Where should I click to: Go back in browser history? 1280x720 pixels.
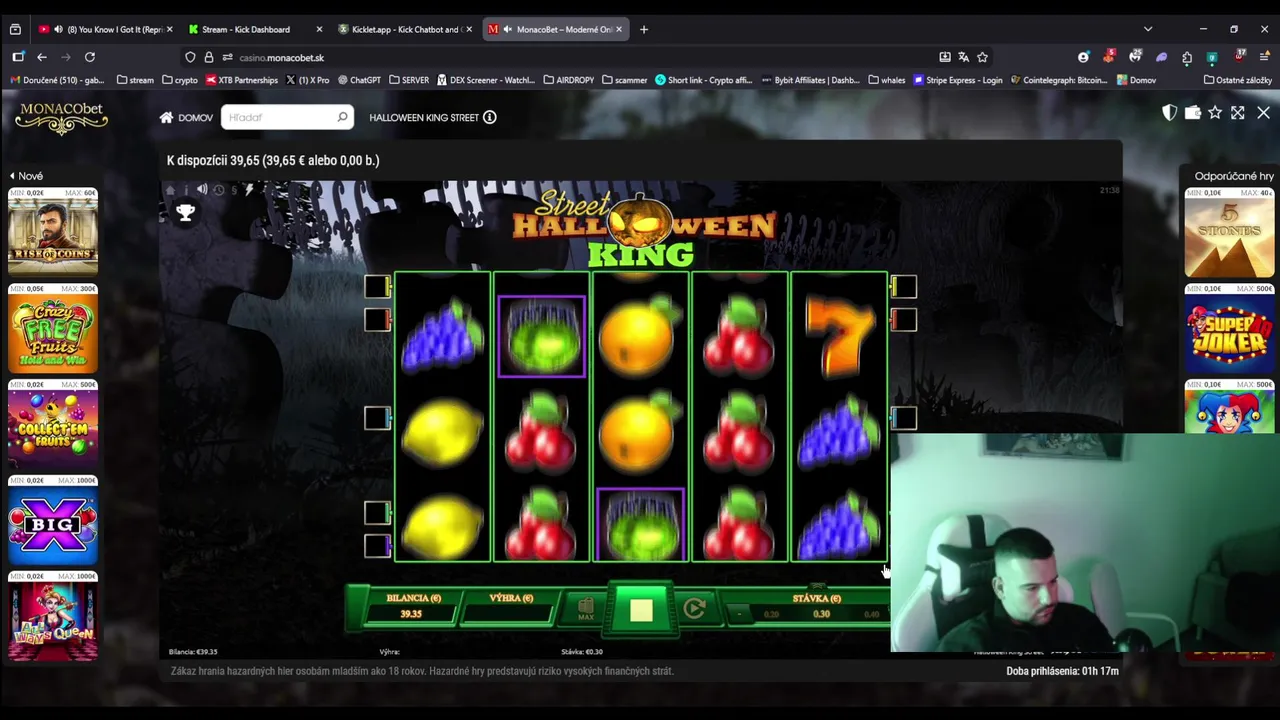tap(42, 57)
